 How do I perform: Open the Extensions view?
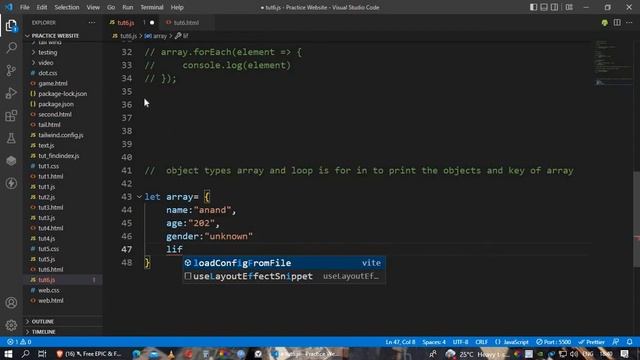(11, 116)
